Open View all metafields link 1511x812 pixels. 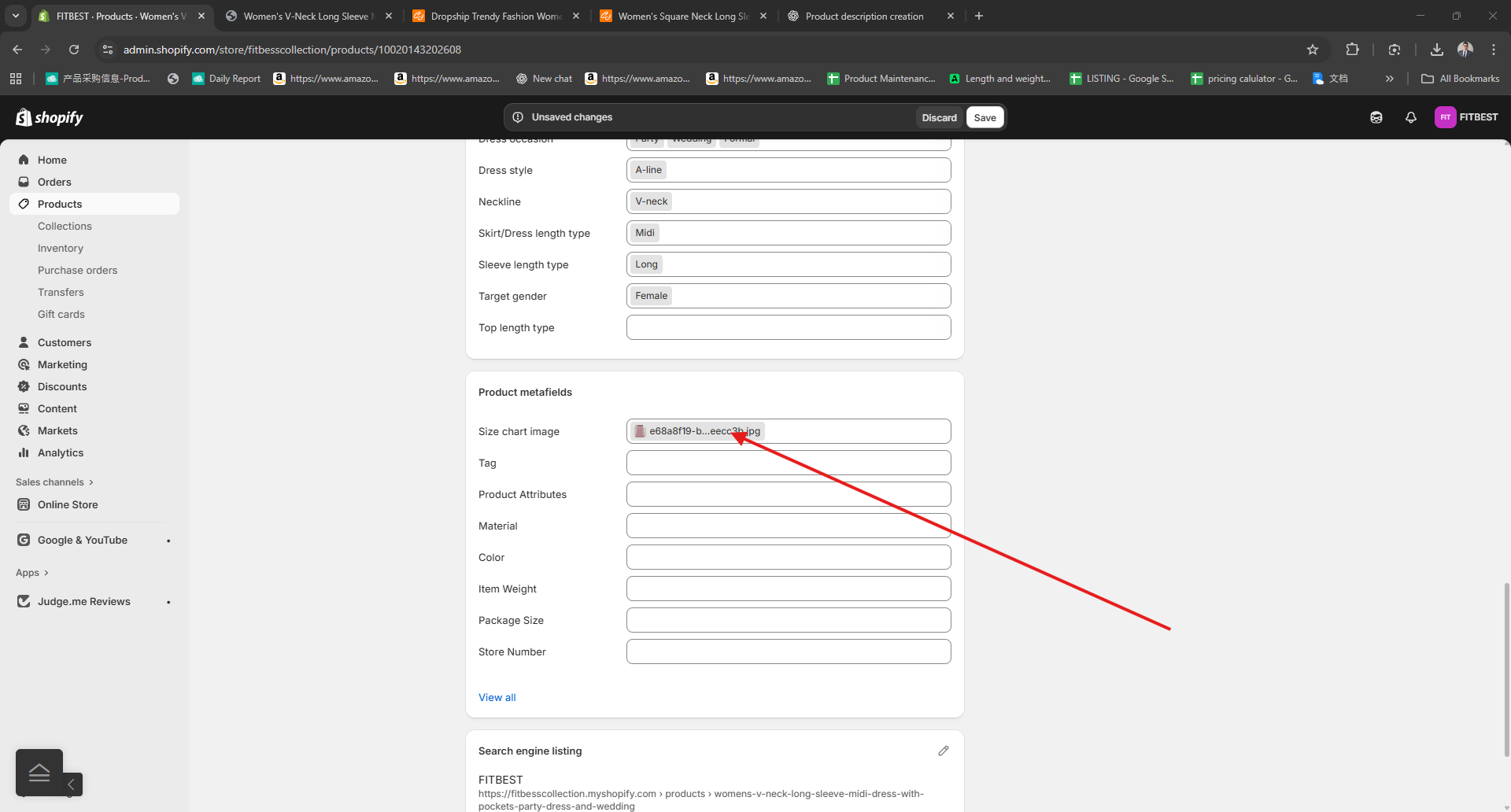tap(497, 697)
